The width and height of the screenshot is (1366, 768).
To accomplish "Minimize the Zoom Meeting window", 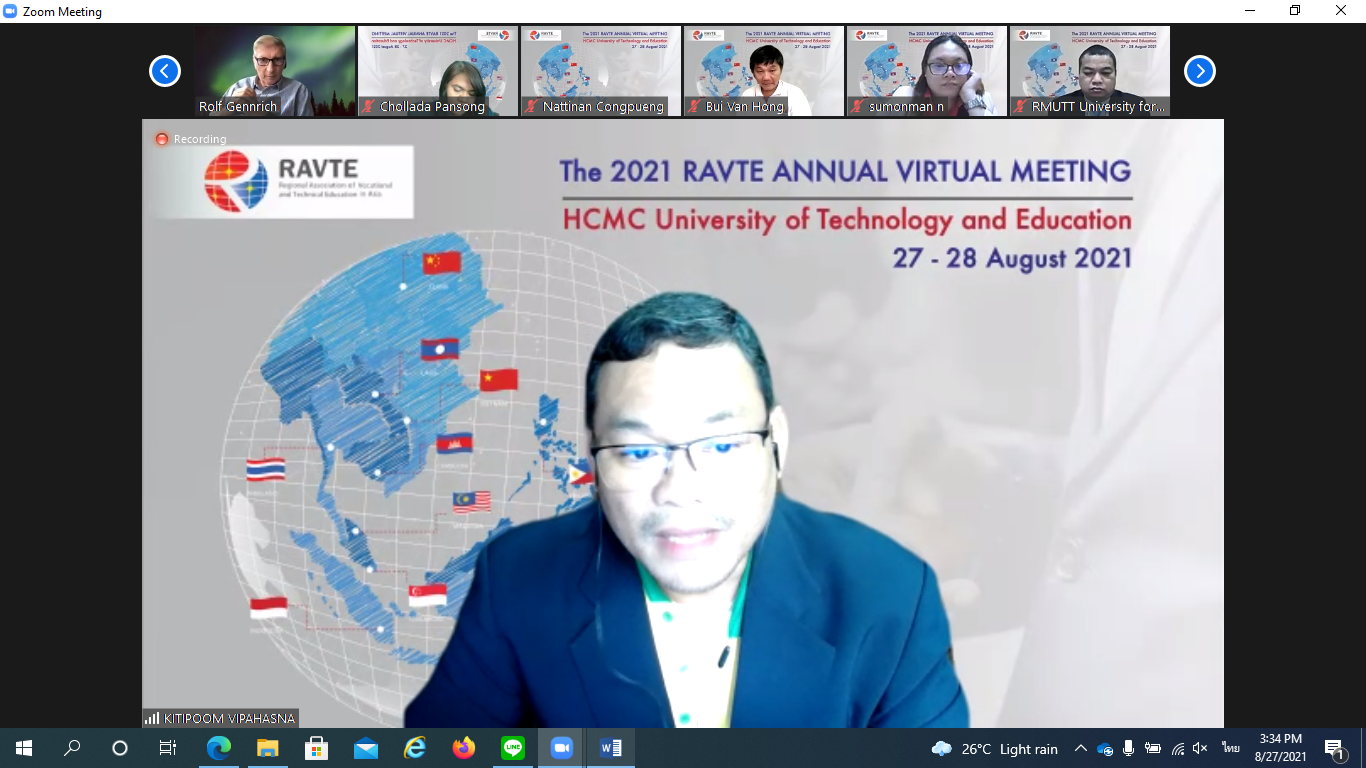I will (1250, 11).
